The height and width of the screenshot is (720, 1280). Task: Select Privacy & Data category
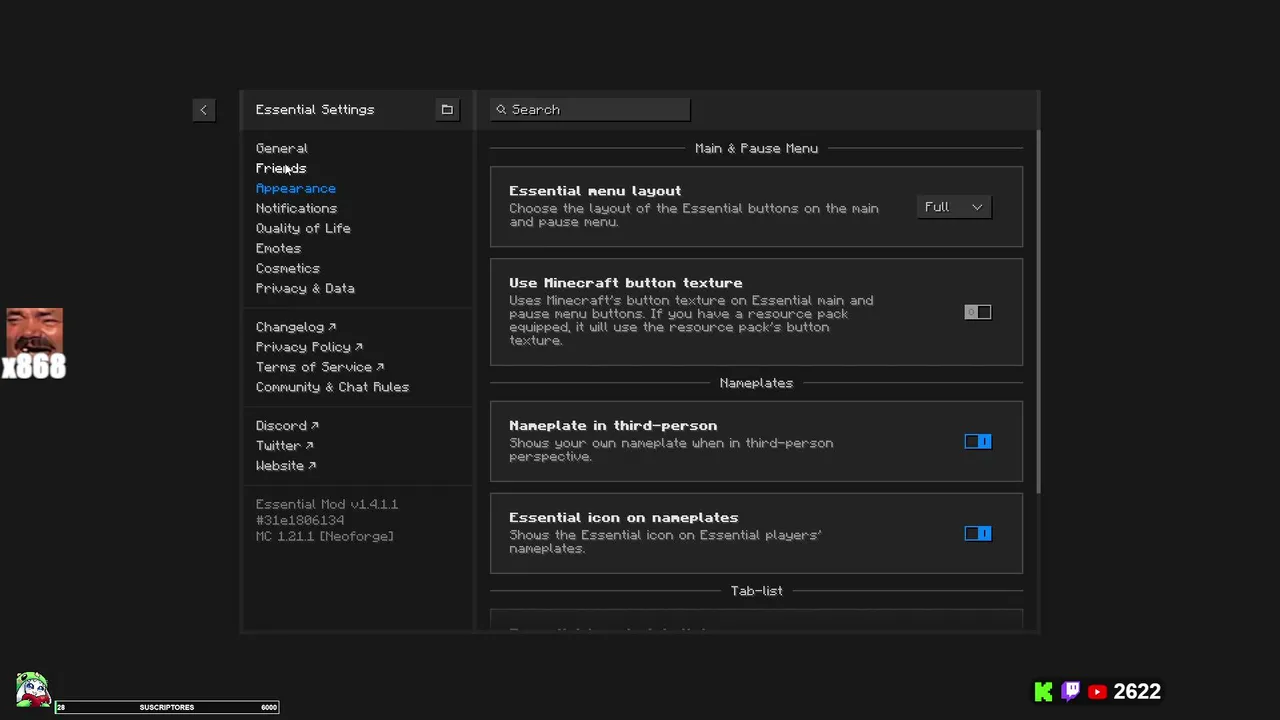pos(305,288)
